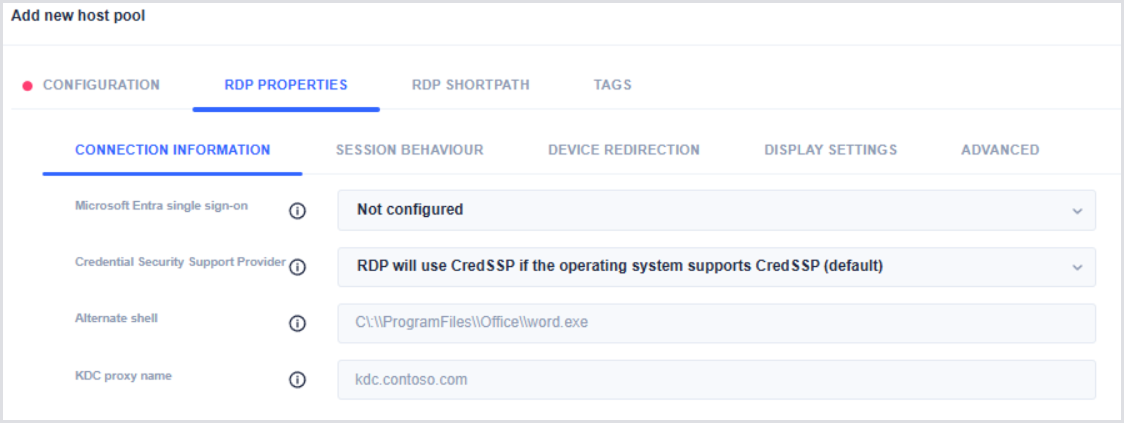Image resolution: width=1124 pixels, height=423 pixels.
Task: Select the RDP Properties tab
Action: point(286,85)
